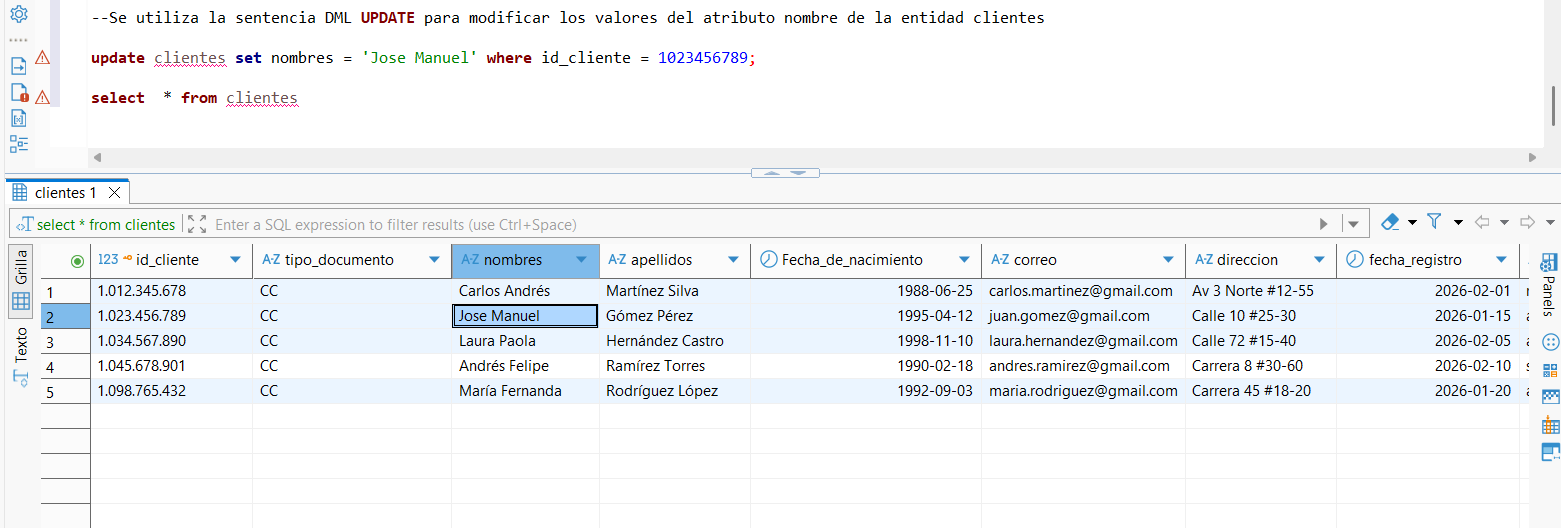The width and height of the screenshot is (1561, 528).
Task: Expand the filter history dropdown arrow
Action: (1354, 224)
